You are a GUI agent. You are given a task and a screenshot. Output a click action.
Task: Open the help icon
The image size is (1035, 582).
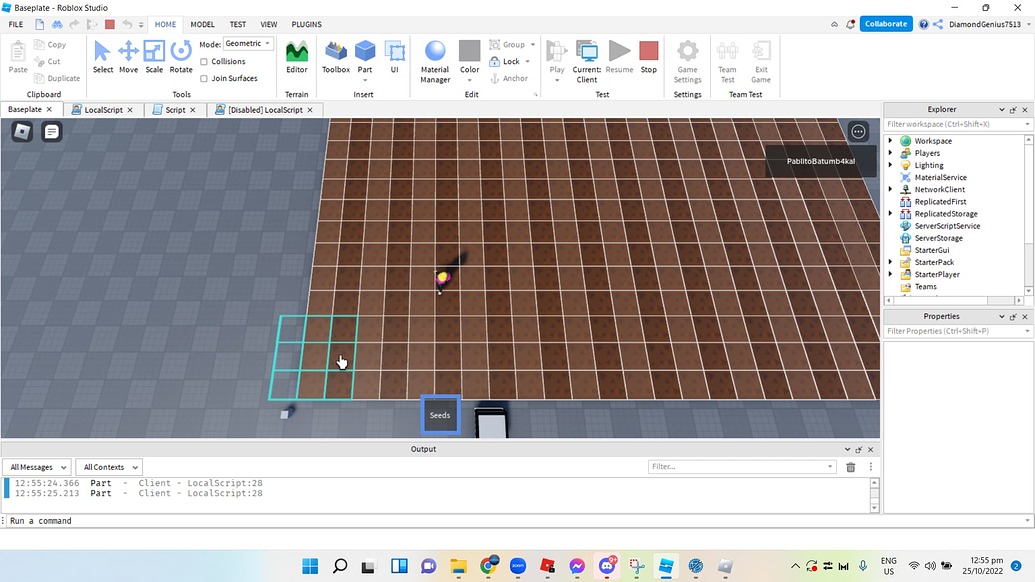coord(923,24)
